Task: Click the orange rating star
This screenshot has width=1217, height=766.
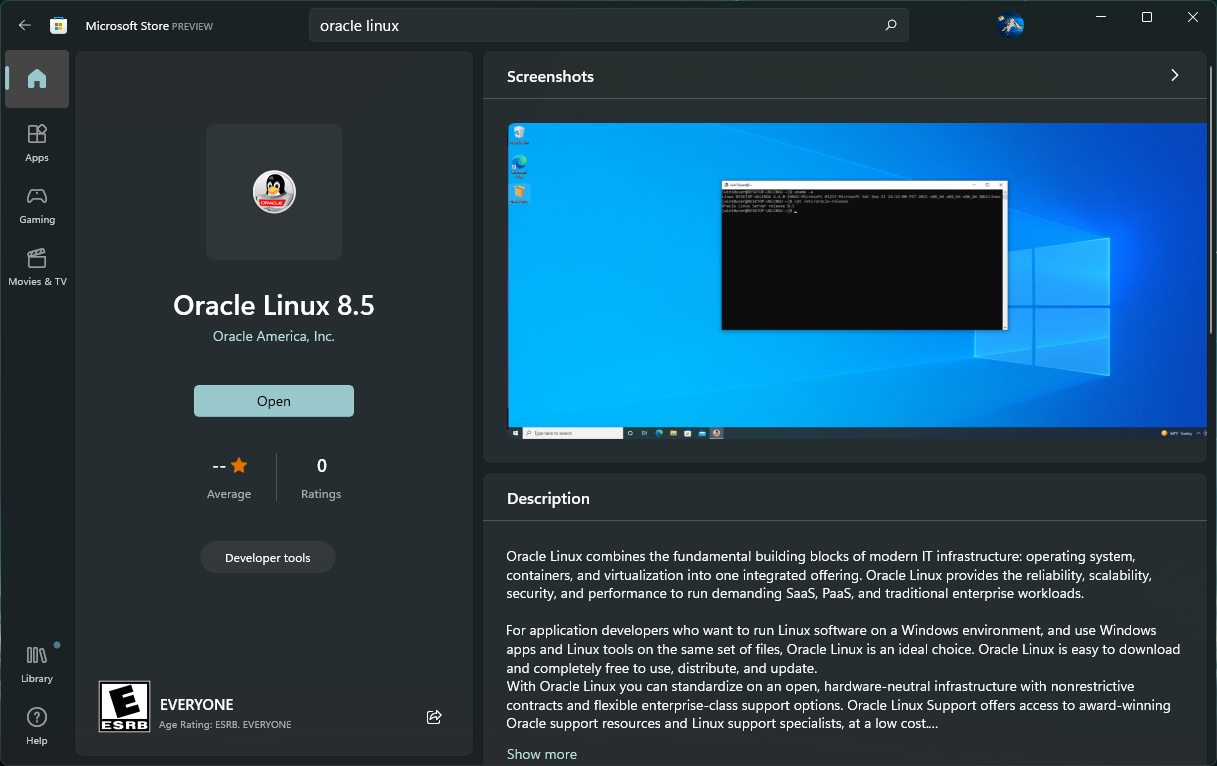Action: pos(239,466)
